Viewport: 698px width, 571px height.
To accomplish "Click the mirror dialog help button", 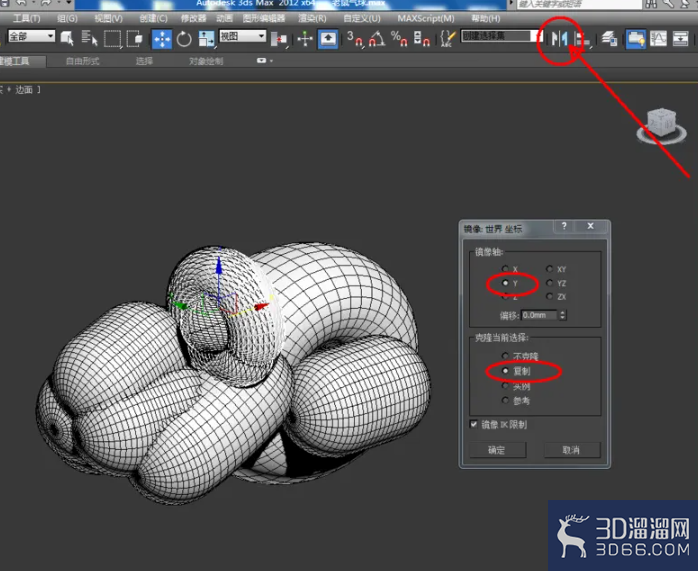I will point(564,226).
